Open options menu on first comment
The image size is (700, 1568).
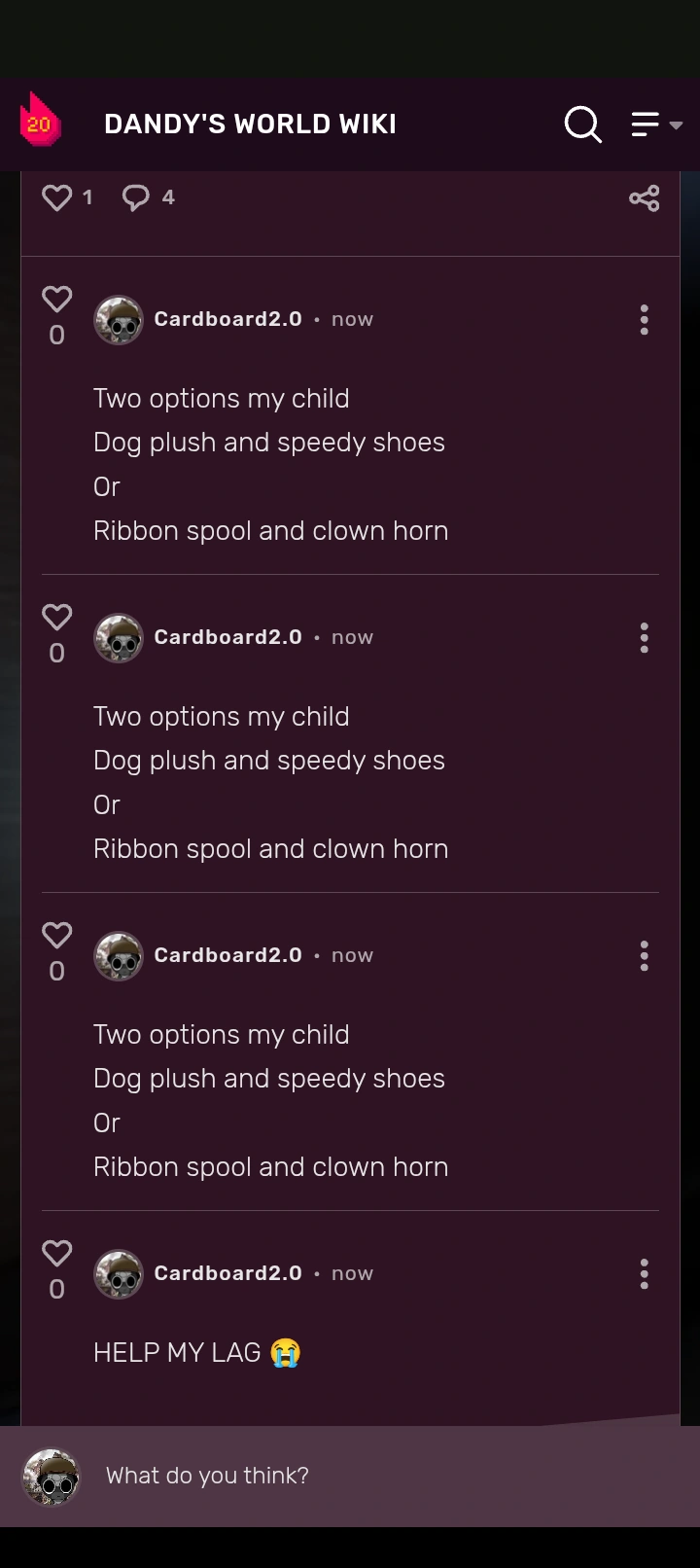[644, 320]
